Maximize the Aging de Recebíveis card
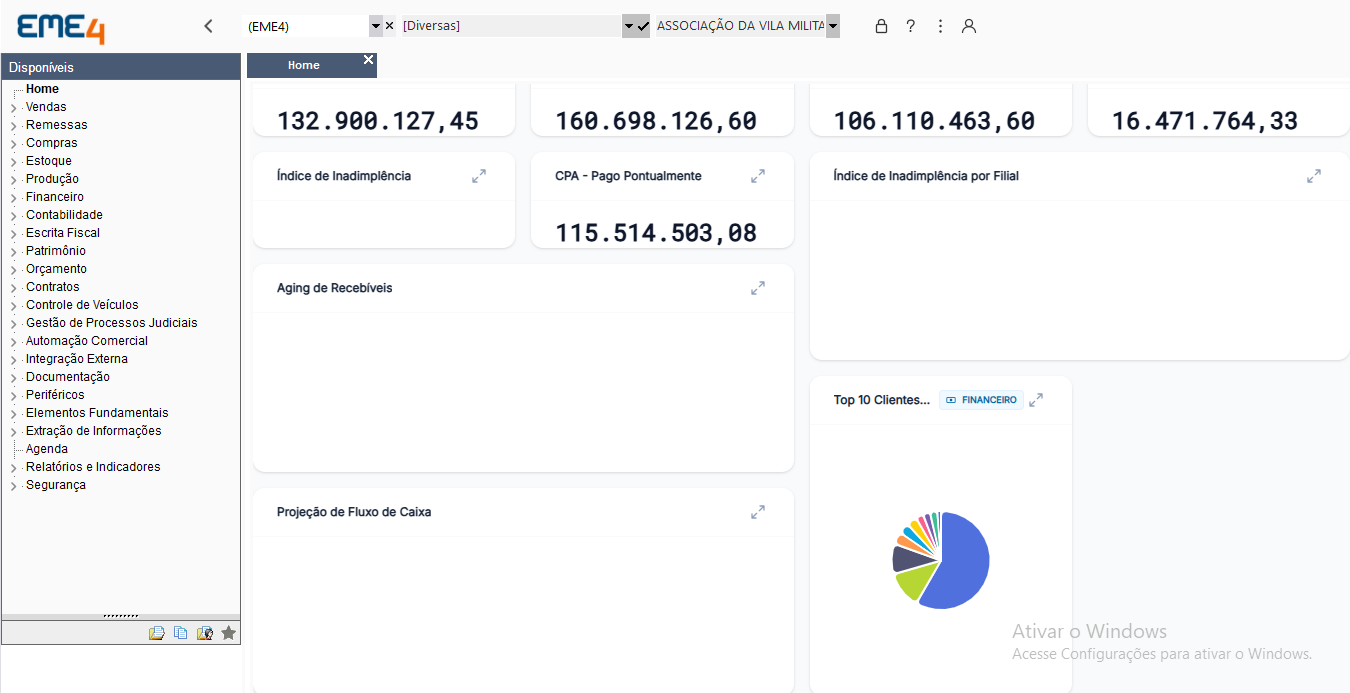Viewport: 1350px width, 693px height. (758, 288)
